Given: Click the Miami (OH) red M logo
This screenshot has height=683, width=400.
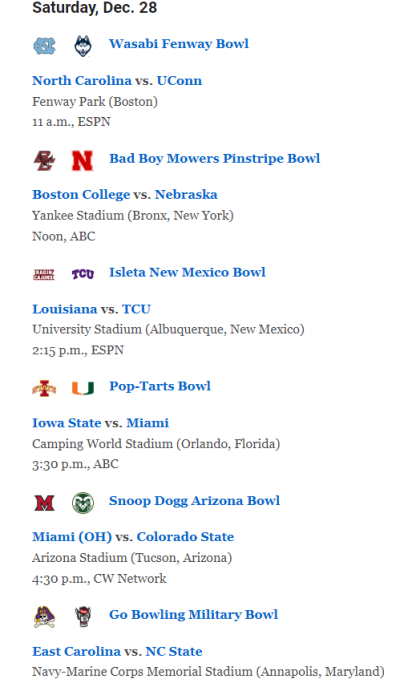Looking at the screenshot, I should point(44,503).
